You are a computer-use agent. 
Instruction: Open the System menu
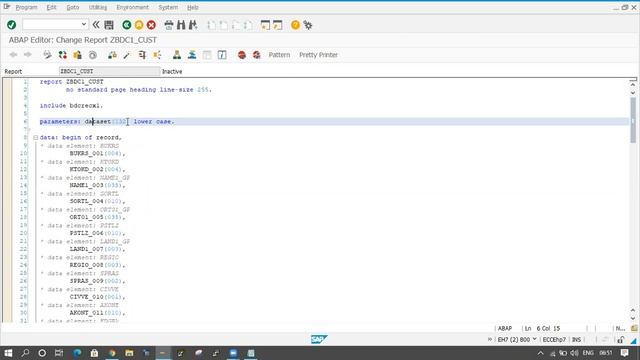(168, 7)
